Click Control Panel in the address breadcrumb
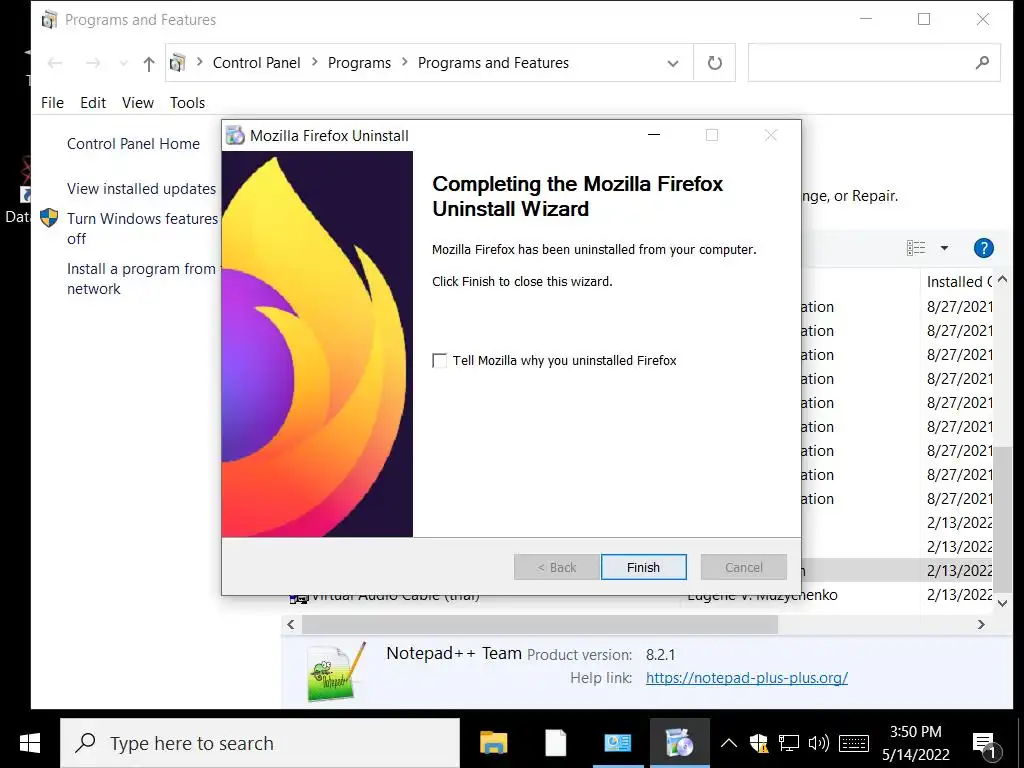 point(257,63)
